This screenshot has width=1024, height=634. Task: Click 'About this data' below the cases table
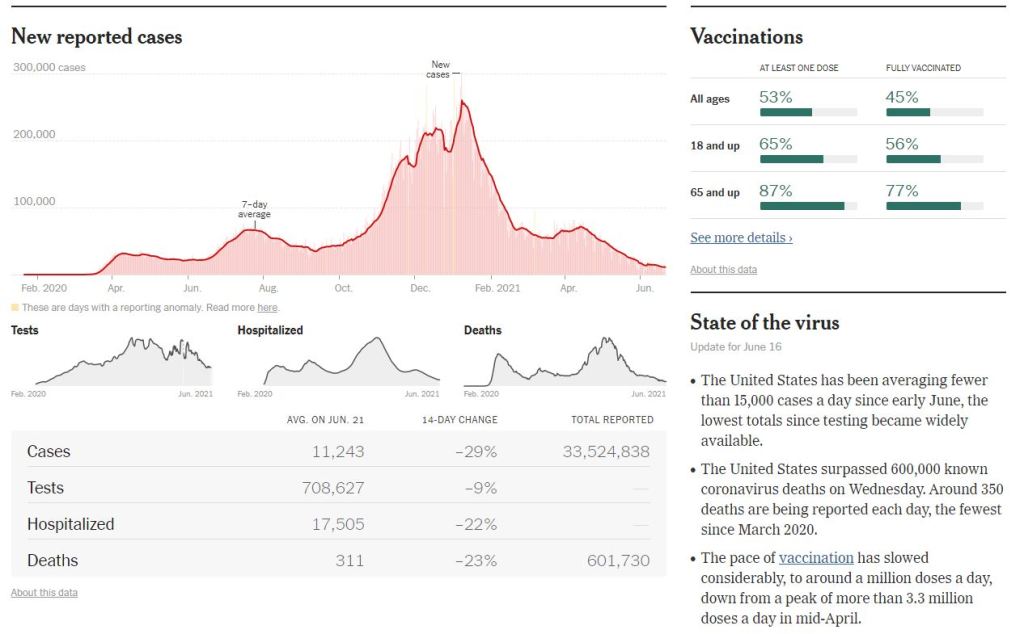tap(44, 593)
